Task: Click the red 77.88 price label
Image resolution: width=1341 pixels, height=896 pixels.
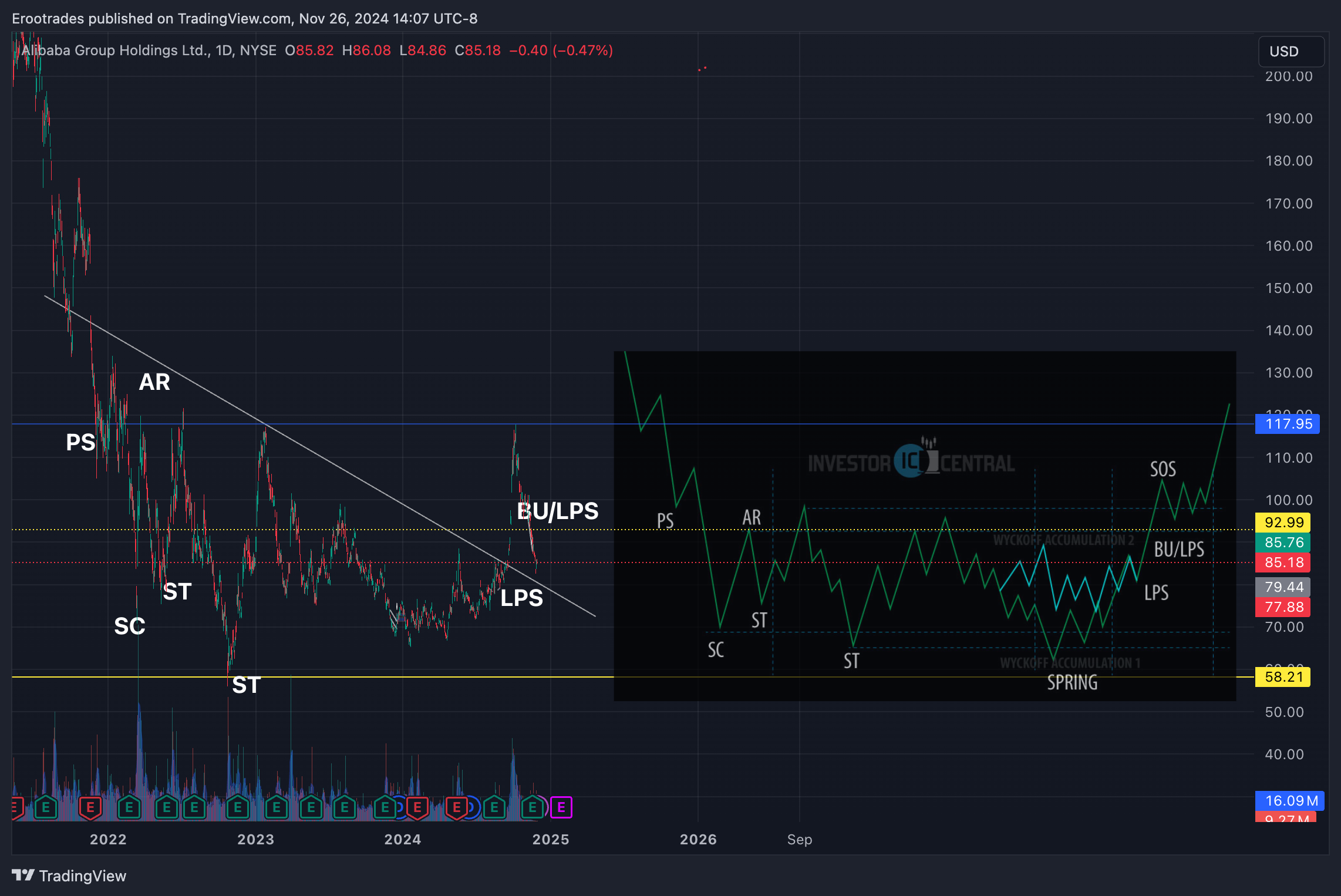Action: coord(1283,607)
